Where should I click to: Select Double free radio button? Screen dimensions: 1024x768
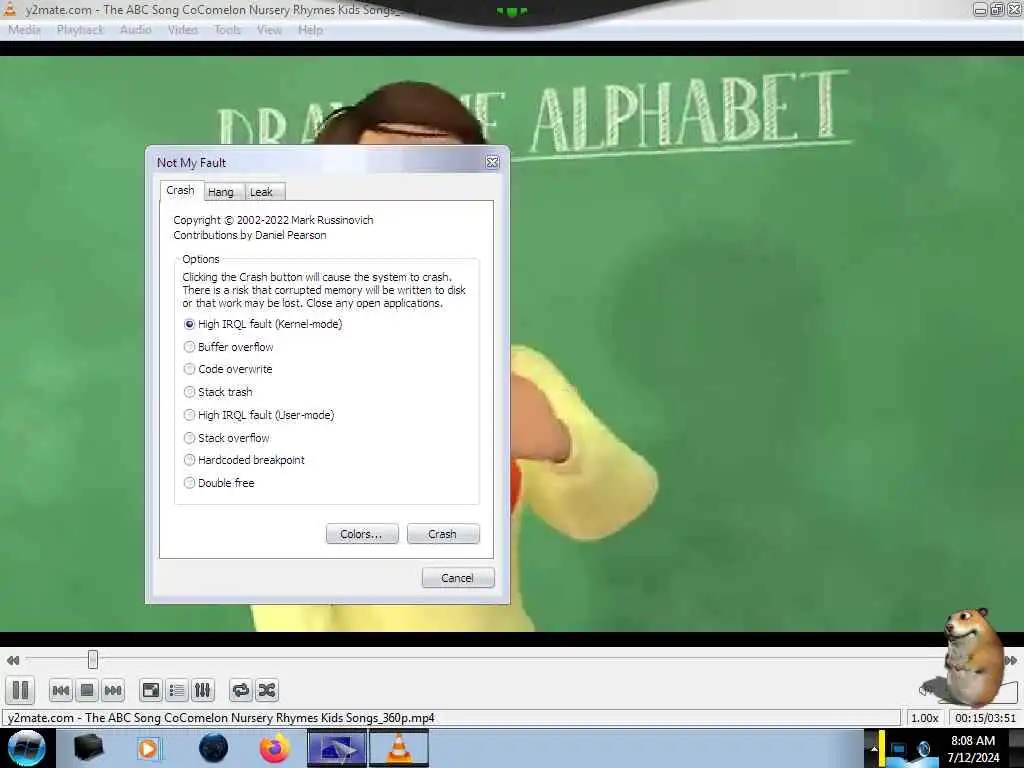[x=219, y=483]
